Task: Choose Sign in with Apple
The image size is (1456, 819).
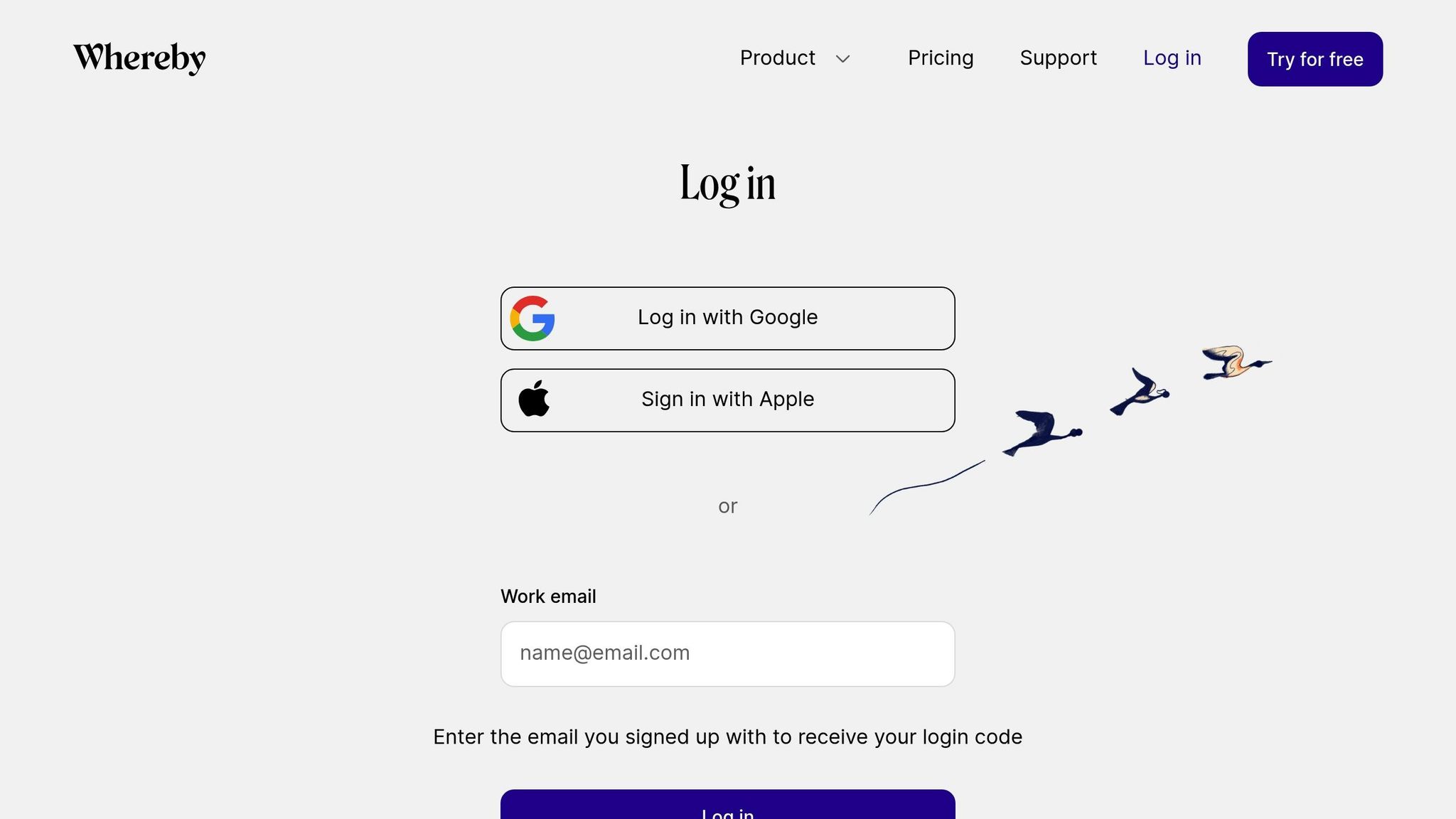Action: pyautogui.click(x=727, y=400)
